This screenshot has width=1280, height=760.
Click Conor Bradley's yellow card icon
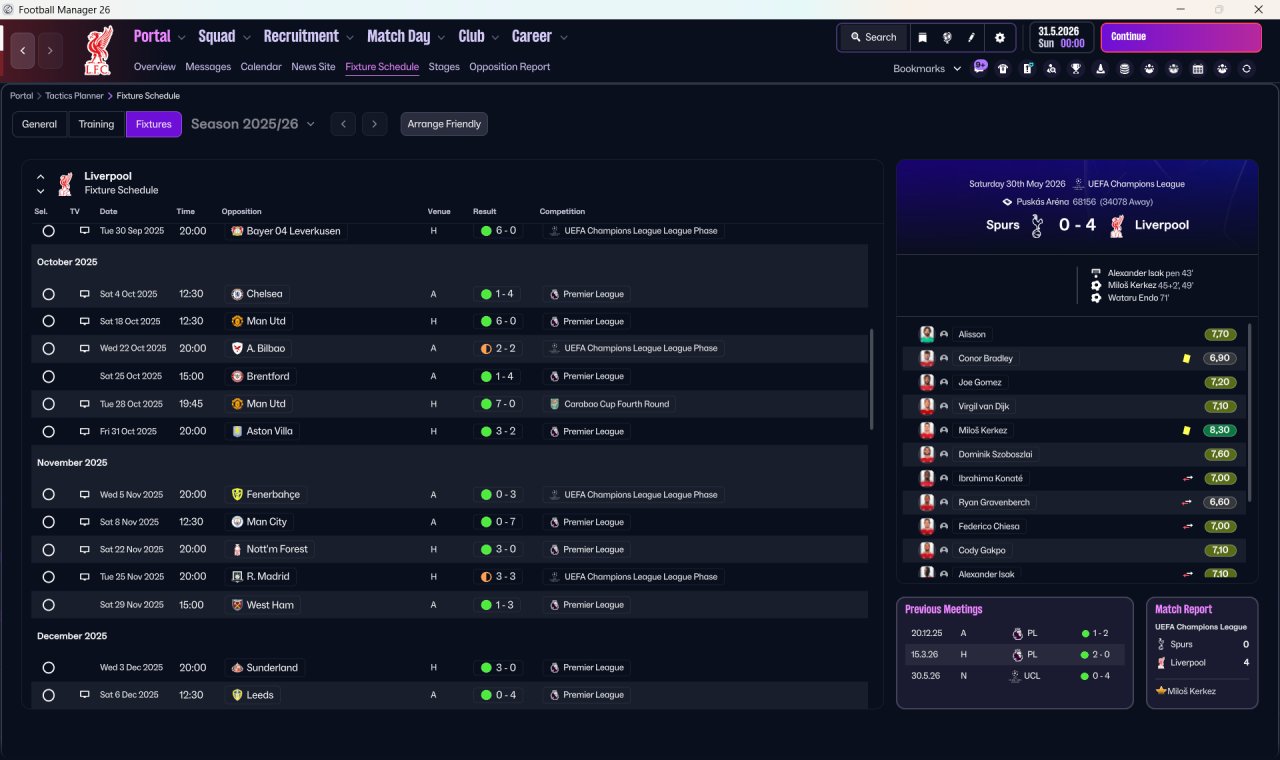1186,358
